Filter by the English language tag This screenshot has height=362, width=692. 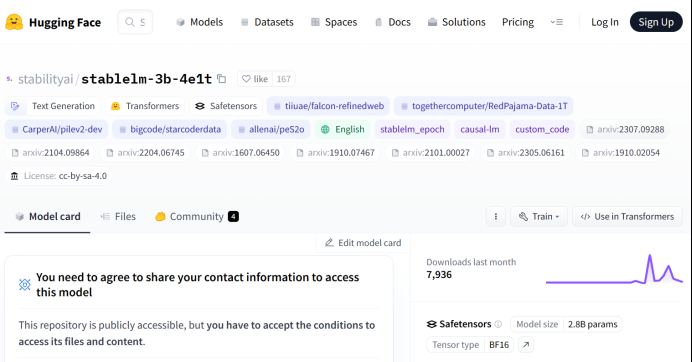click(x=343, y=129)
